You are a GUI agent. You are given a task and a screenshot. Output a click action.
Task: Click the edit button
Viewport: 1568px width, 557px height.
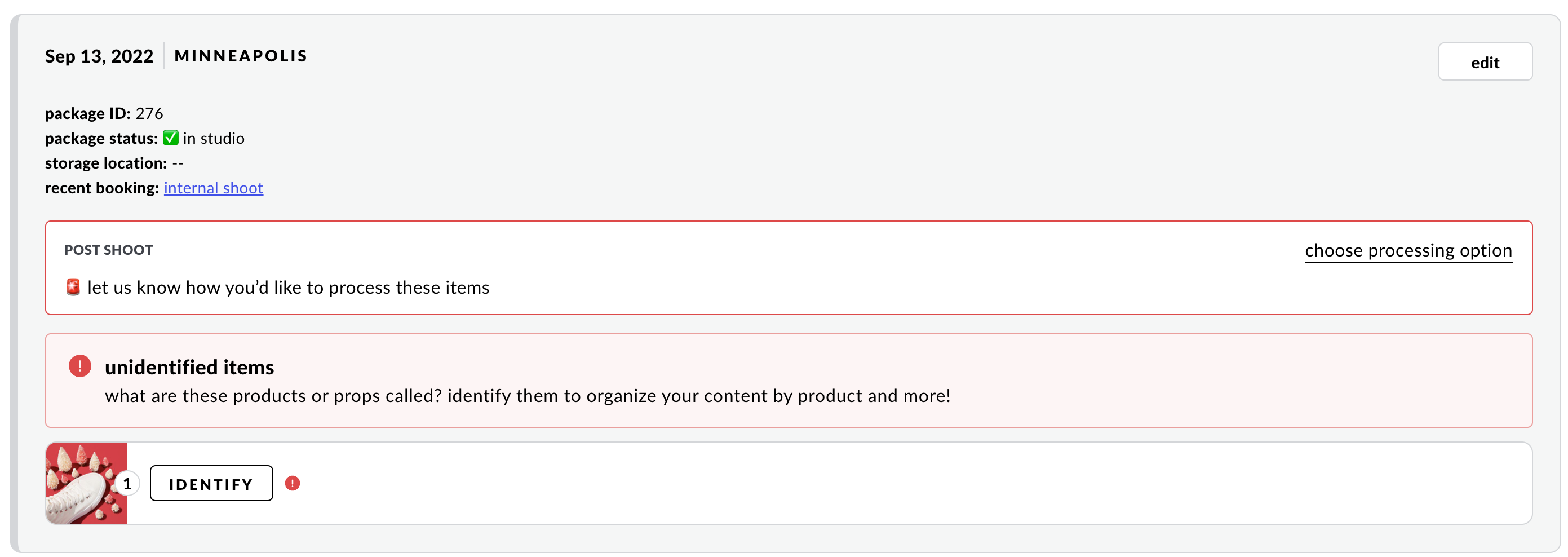1485,61
